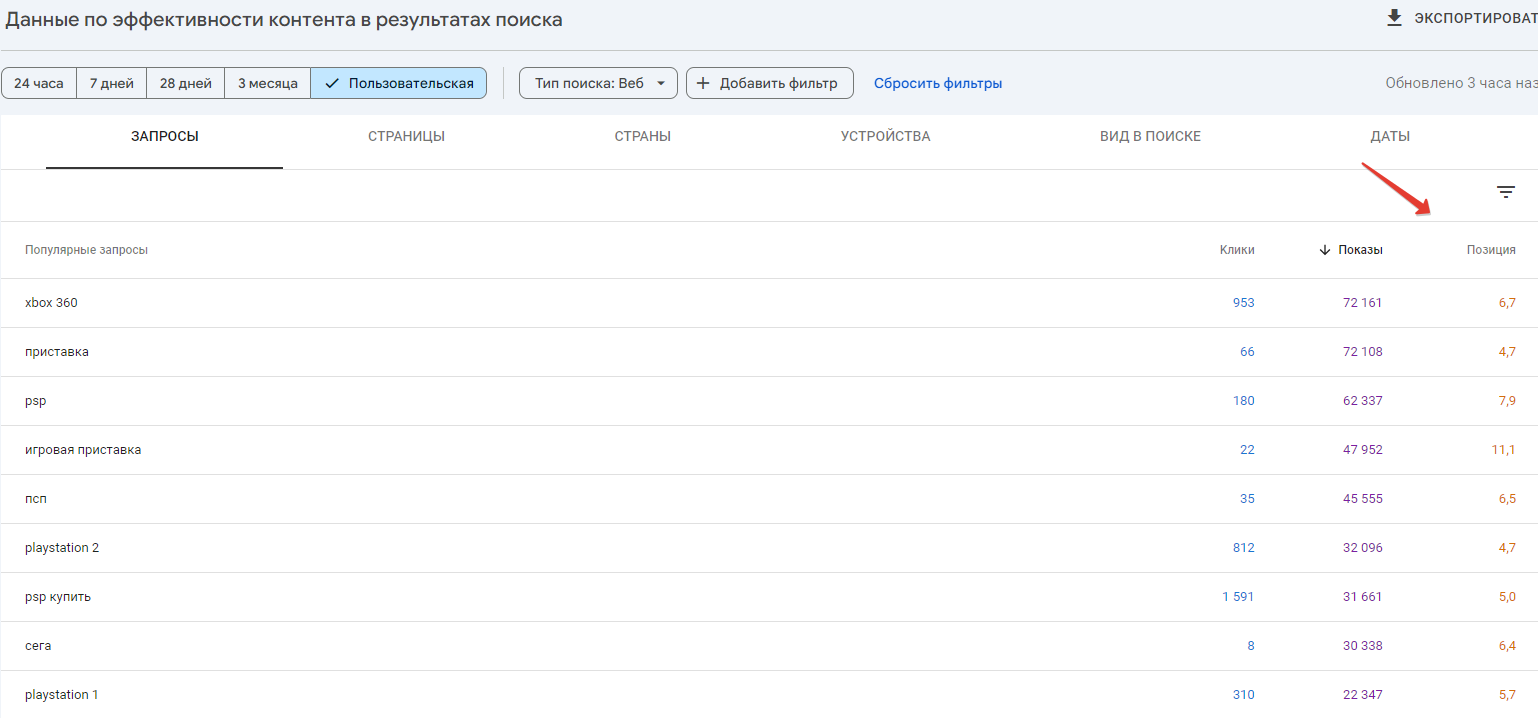The image size is (1538, 718).
Task: Select the игровая приставка query row
Action: click(769, 450)
